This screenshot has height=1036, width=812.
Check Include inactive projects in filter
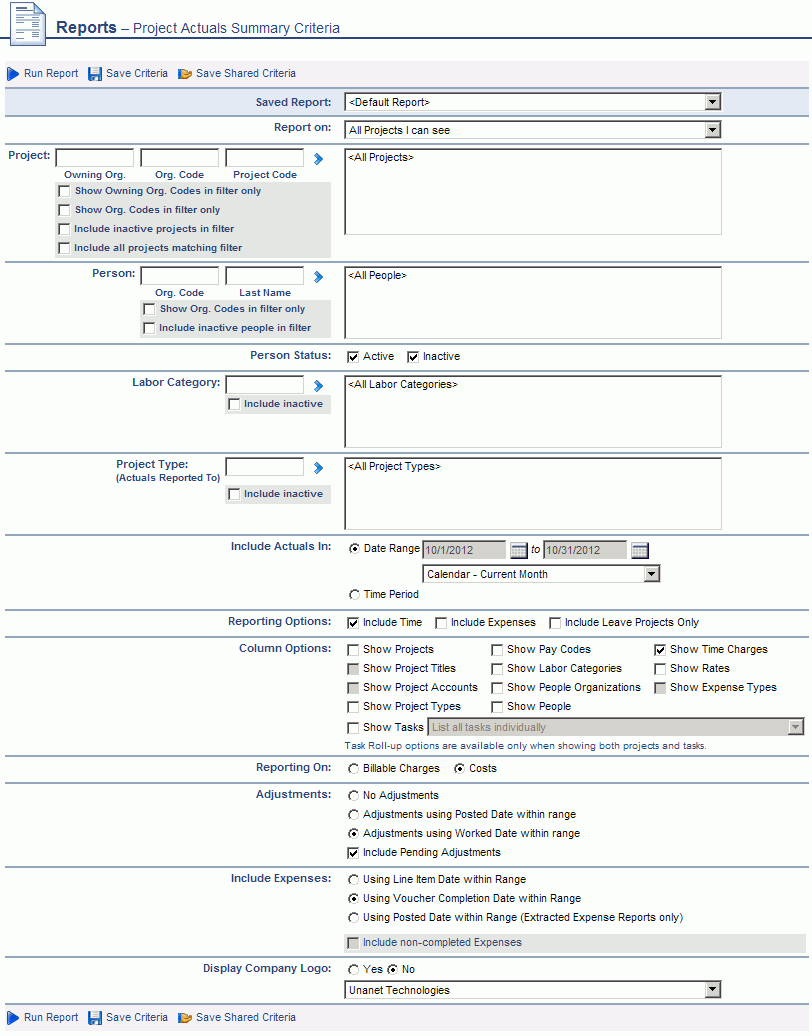[64, 229]
